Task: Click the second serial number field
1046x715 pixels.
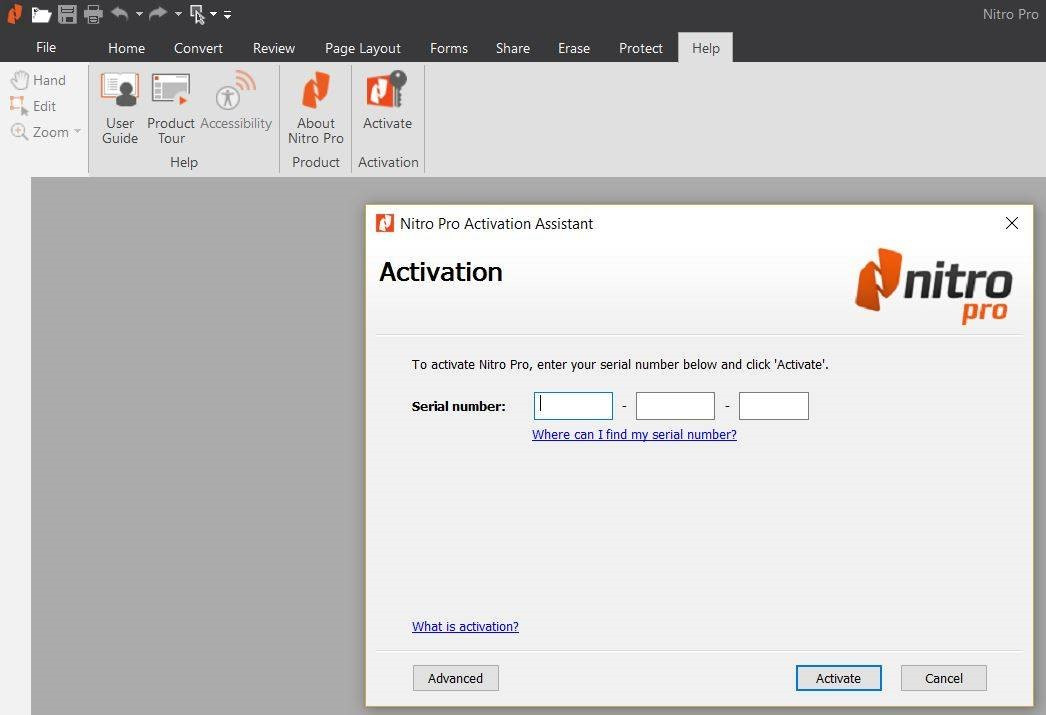Action: (x=675, y=406)
